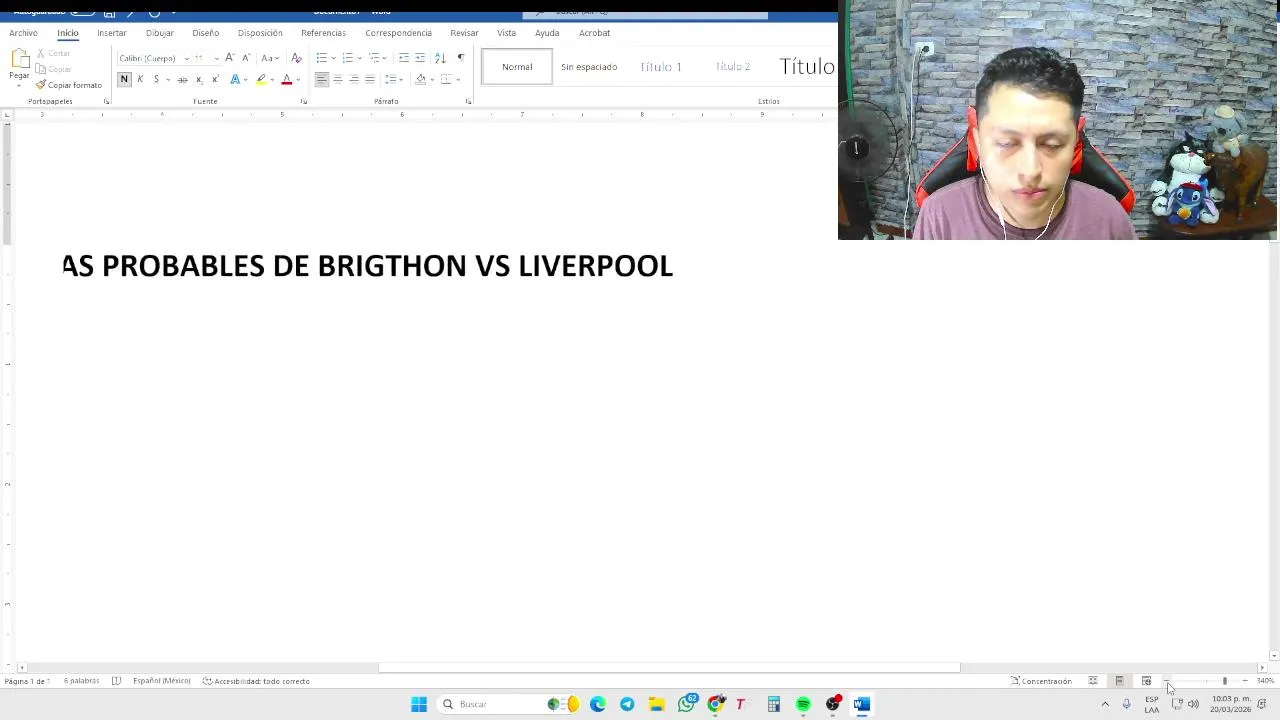Open numbered list dropdown arrow
Image resolution: width=1280 pixels, height=720 pixels.
point(359,58)
